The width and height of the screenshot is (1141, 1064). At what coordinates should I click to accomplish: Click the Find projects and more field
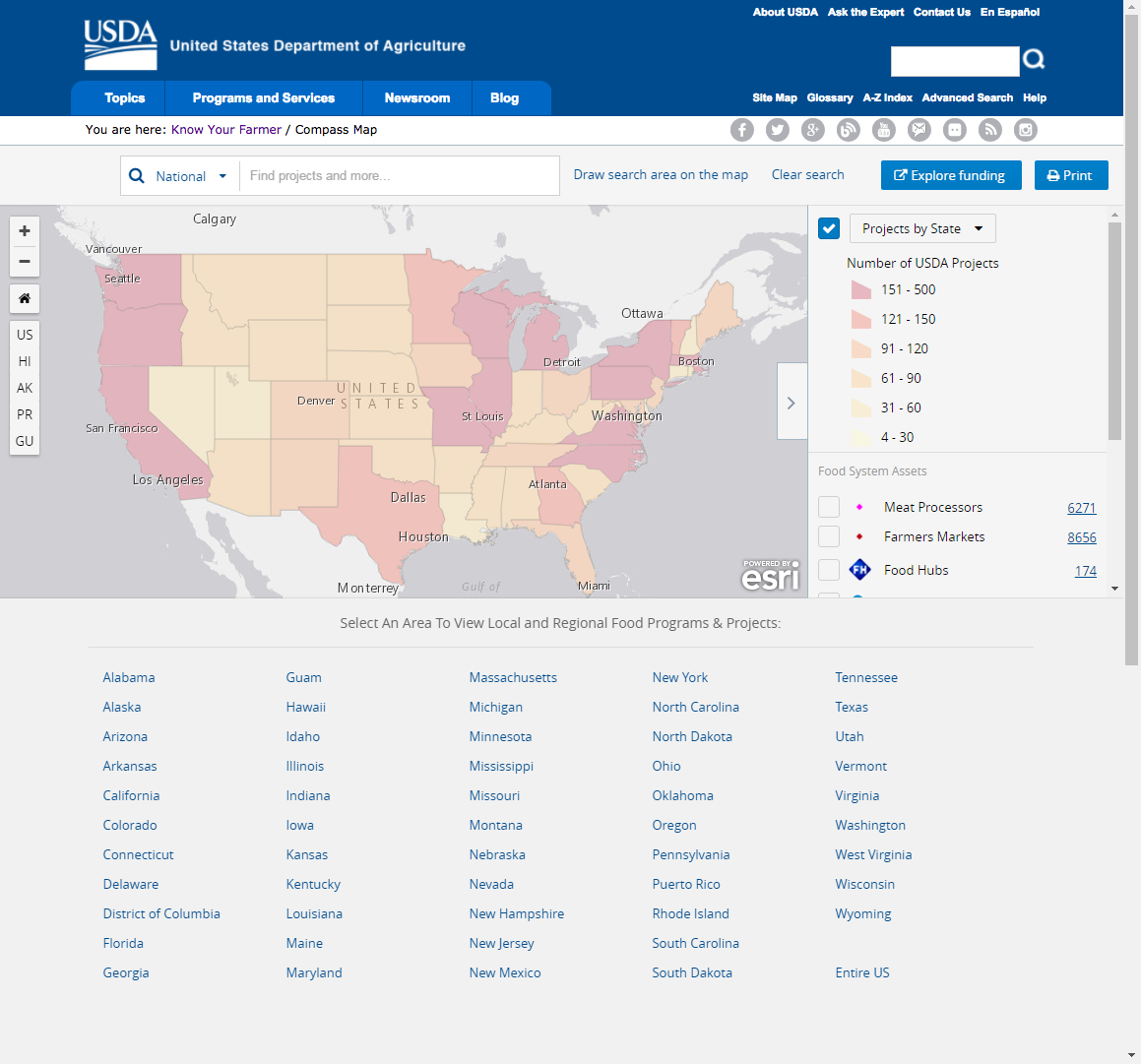click(x=399, y=175)
